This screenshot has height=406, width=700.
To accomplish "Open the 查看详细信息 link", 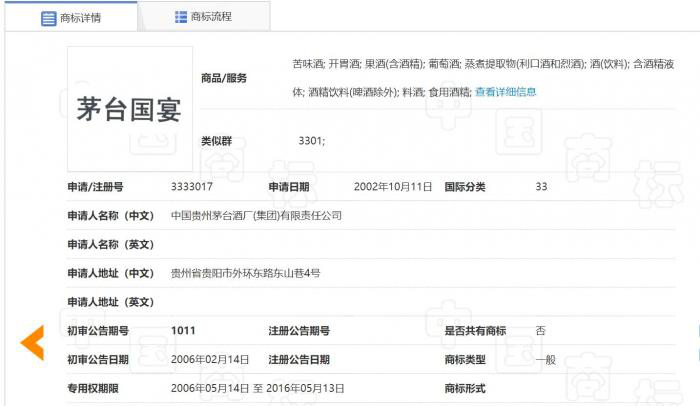I will [x=505, y=92].
